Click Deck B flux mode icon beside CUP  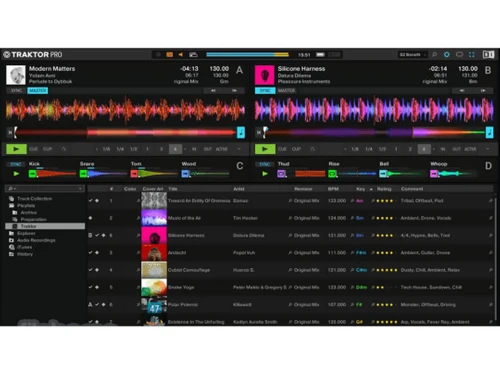(312, 149)
